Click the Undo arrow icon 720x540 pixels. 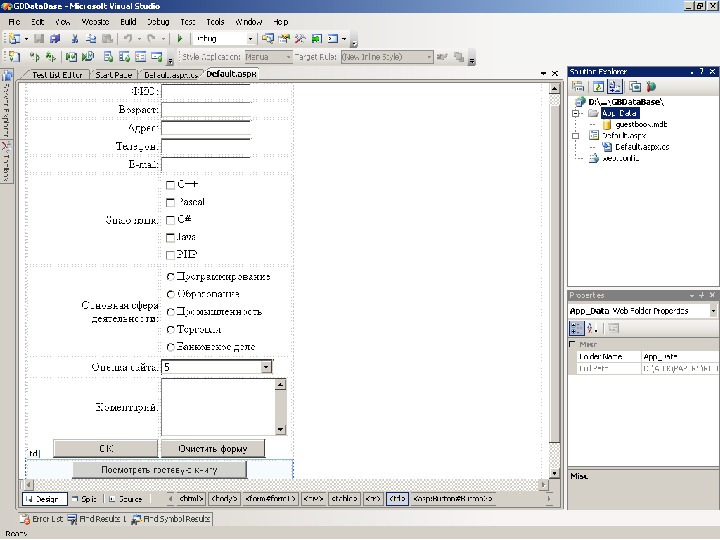pos(128,39)
